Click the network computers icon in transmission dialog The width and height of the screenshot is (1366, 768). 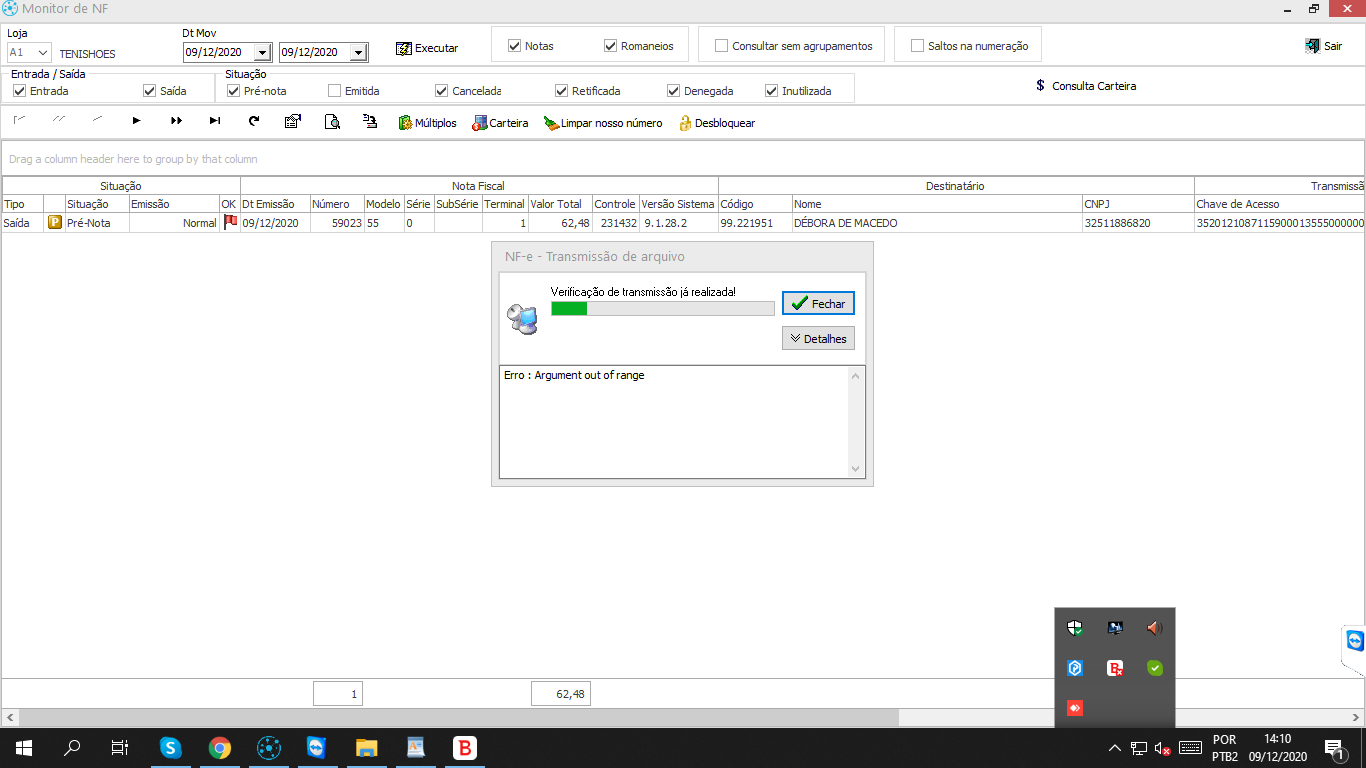tap(522, 317)
